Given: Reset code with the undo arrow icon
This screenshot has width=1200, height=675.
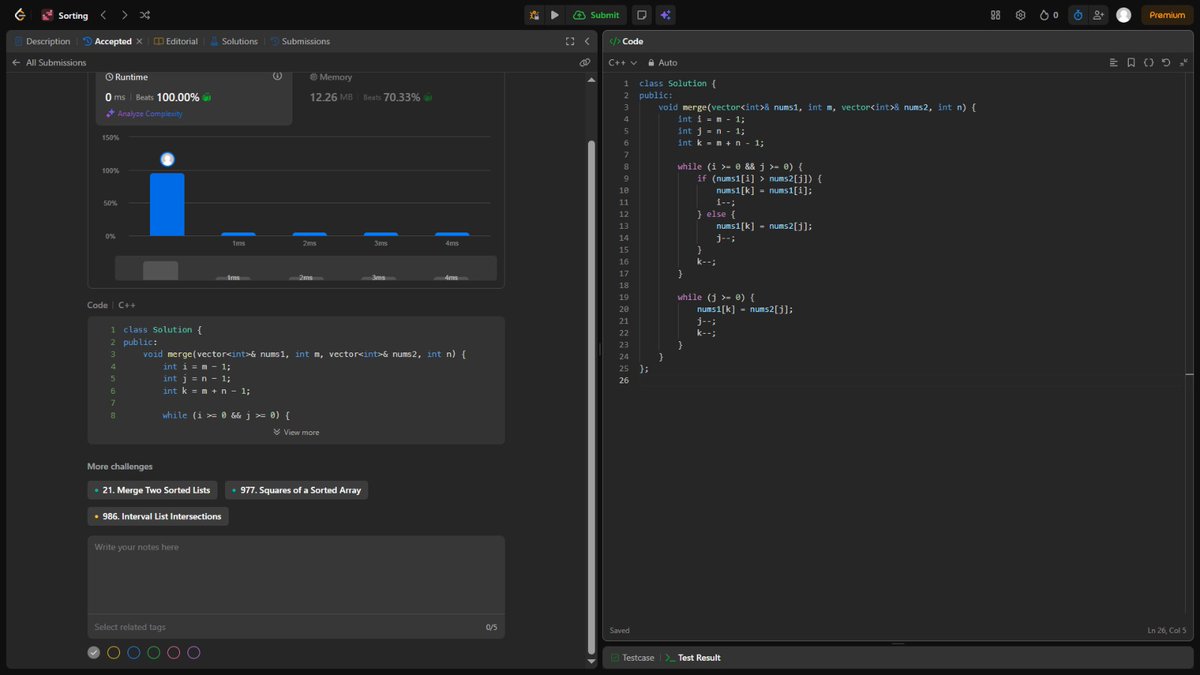Looking at the screenshot, I should click(x=1166, y=63).
